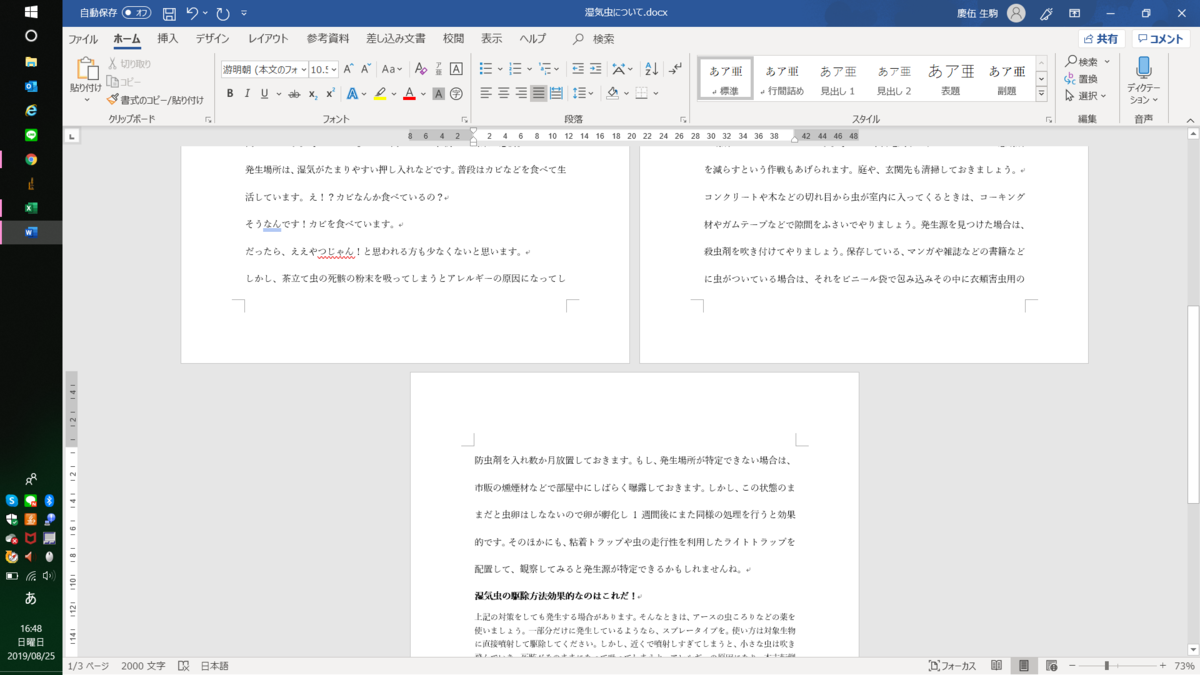Toggle Align Left button
This screenshot has height=675, width=1200.
485,94
